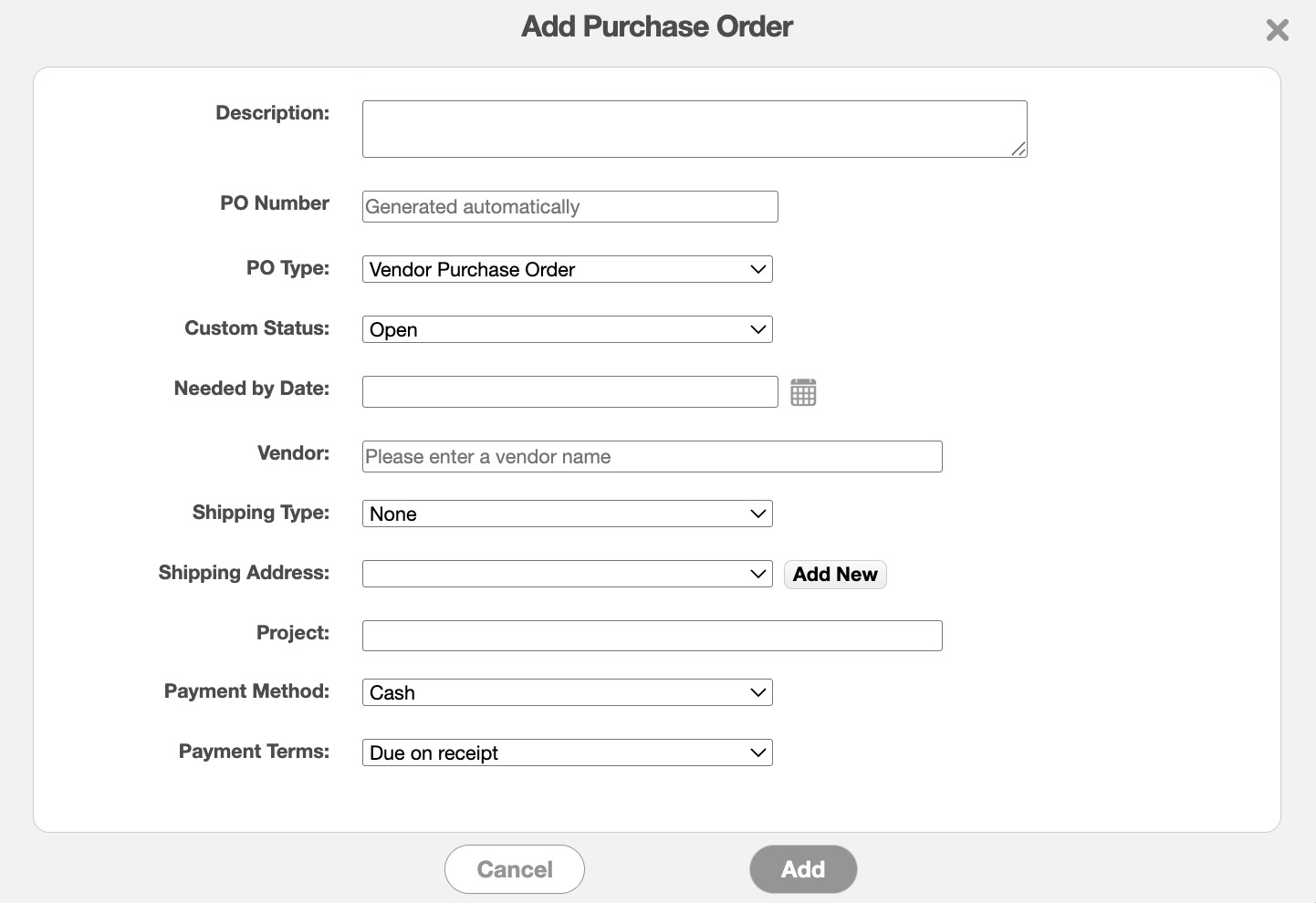Expand the PO Type dropdown
Image resolution: width=1316 pixels, height=903 pixels.
pos(567,269)
